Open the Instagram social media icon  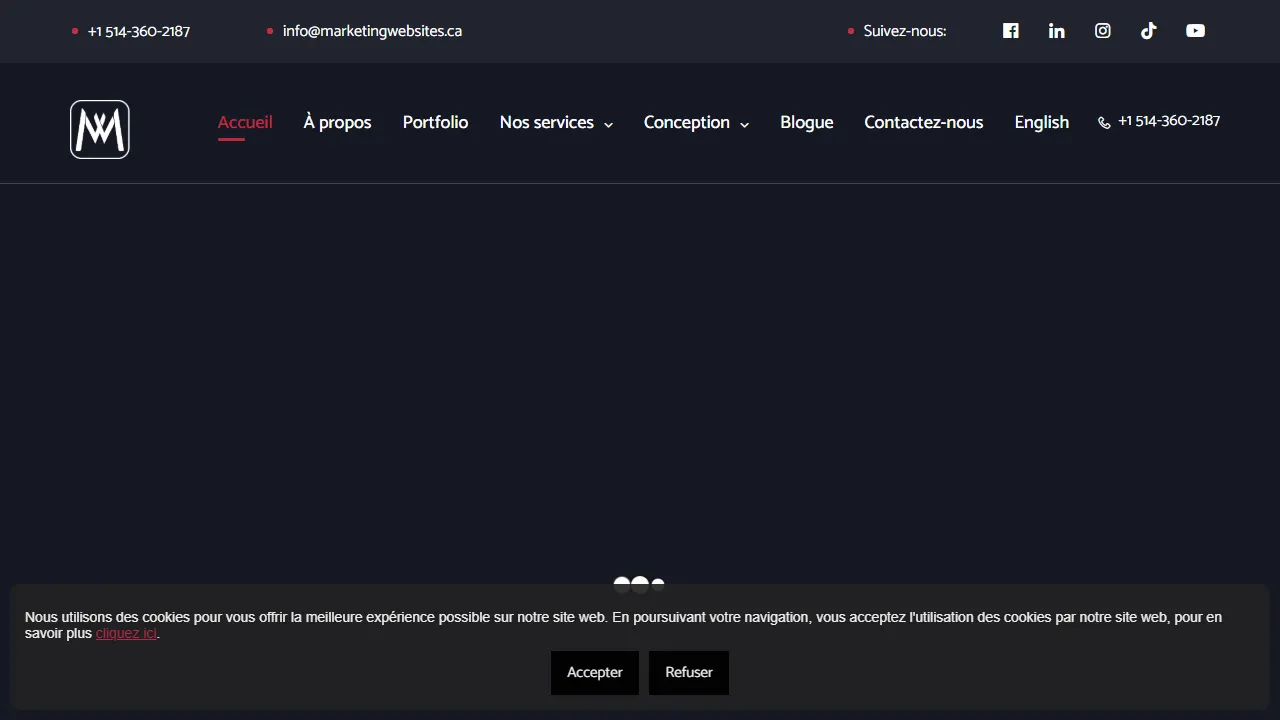click(1102, 31)
